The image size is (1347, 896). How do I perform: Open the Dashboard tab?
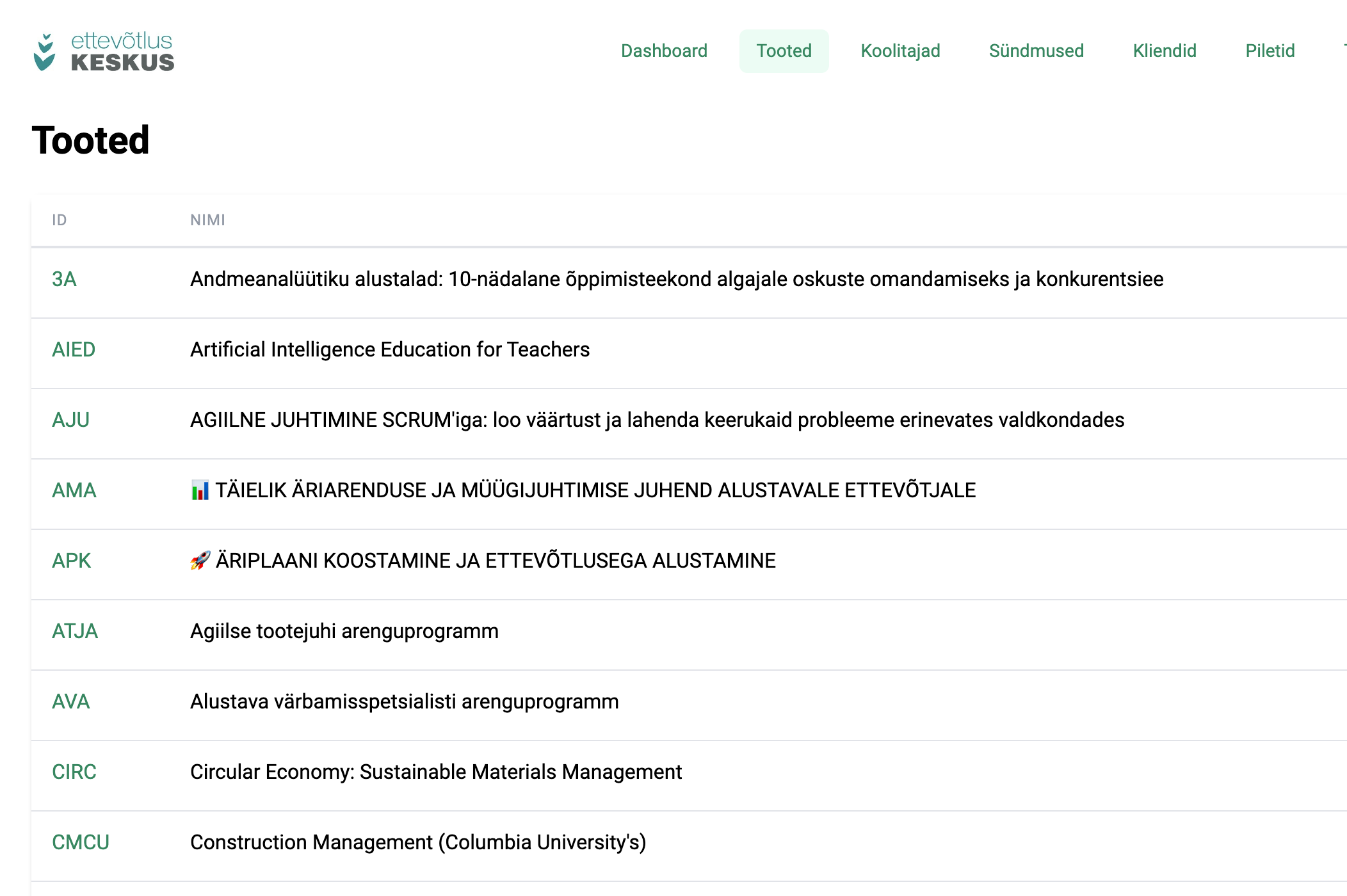pyautogui.click(x=664, y=51)
